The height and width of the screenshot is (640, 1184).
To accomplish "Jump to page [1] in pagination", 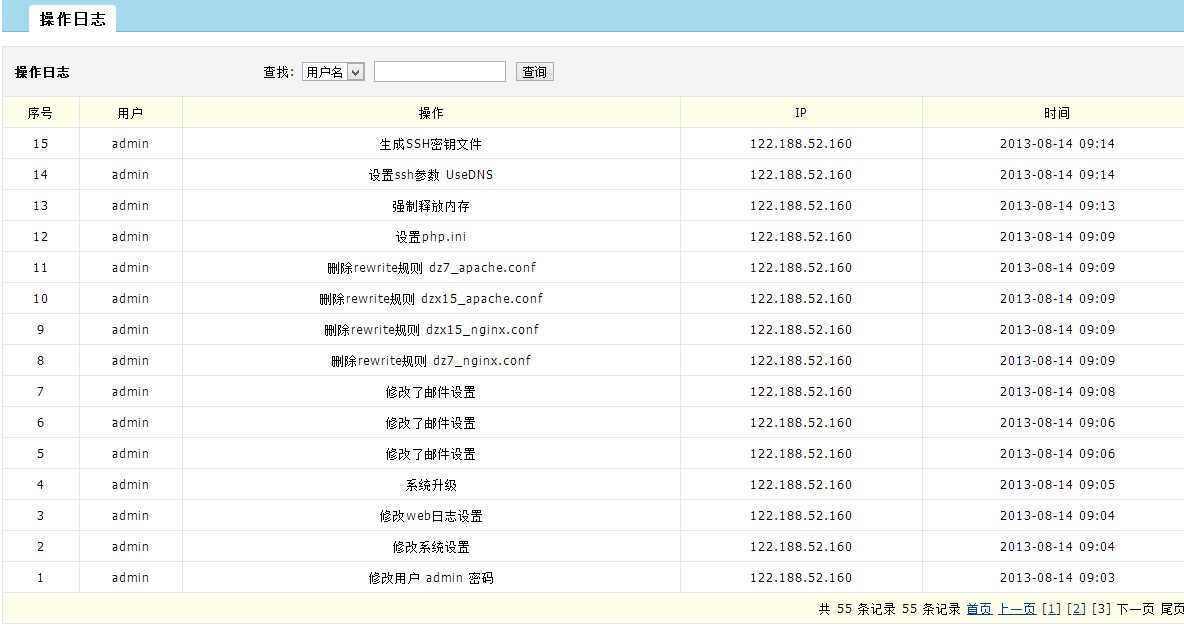I will coord(1051,609).
